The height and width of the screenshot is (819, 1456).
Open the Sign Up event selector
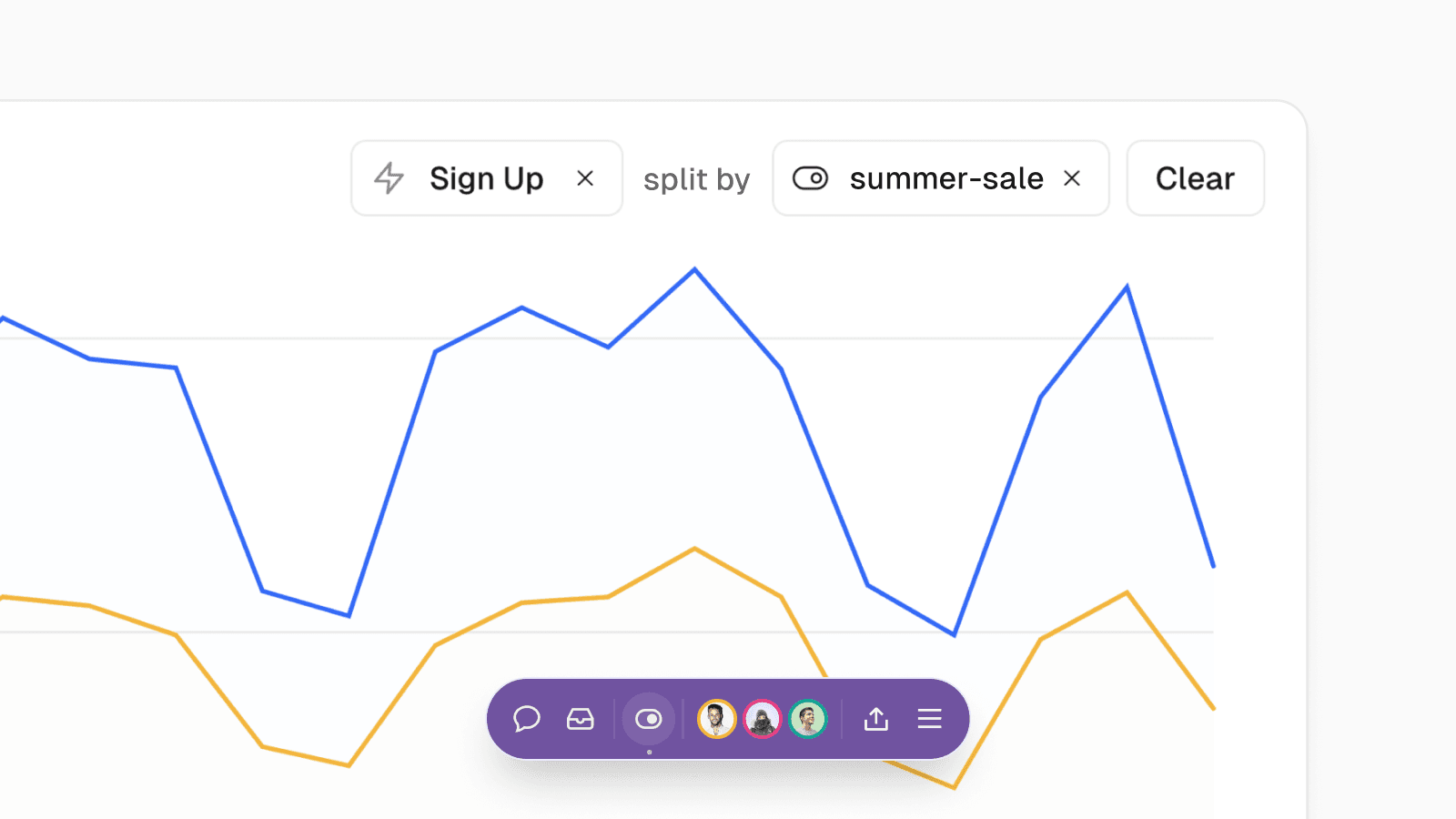tap(486, 178)
